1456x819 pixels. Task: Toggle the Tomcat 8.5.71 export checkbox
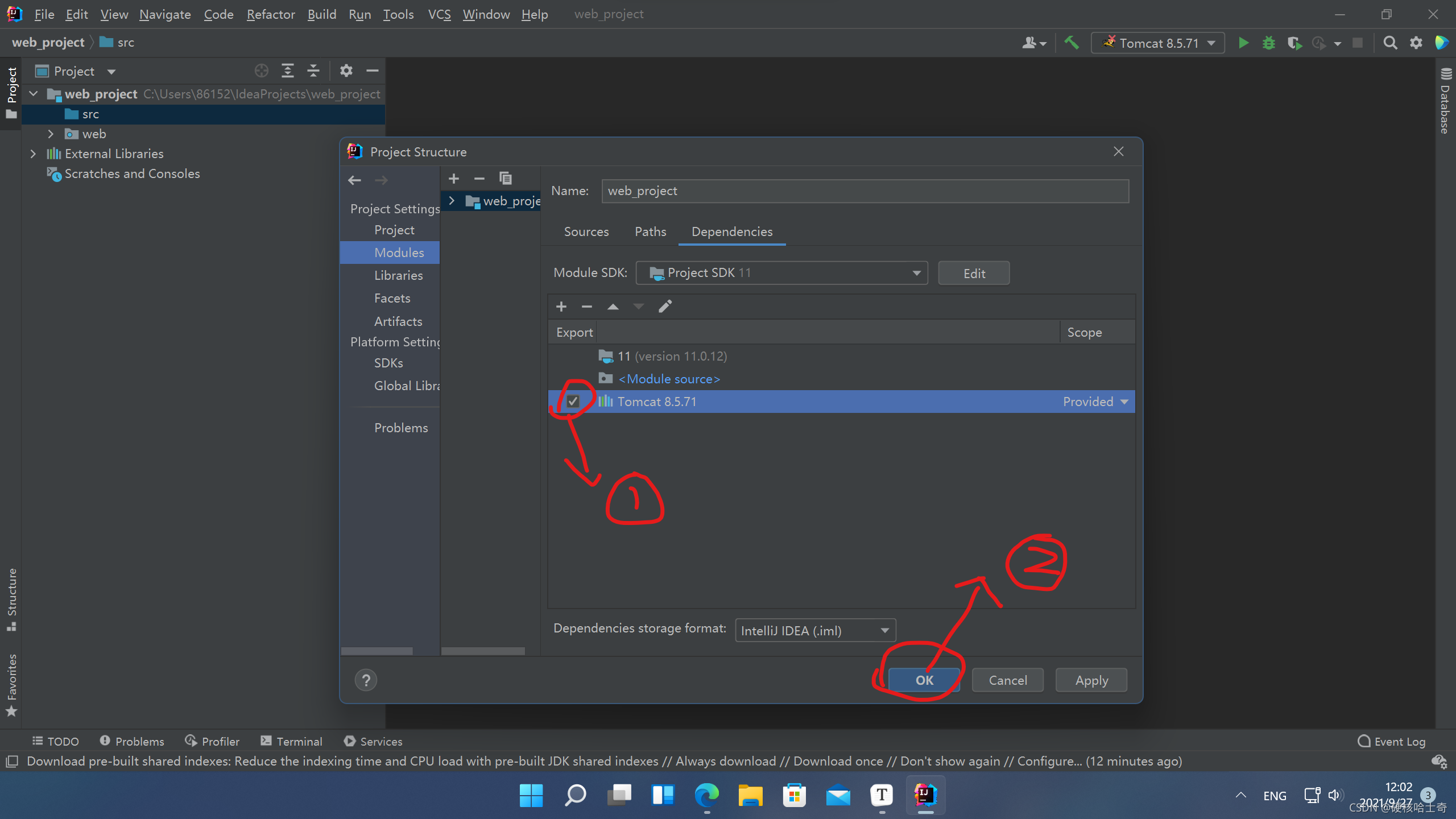point(573,402)
